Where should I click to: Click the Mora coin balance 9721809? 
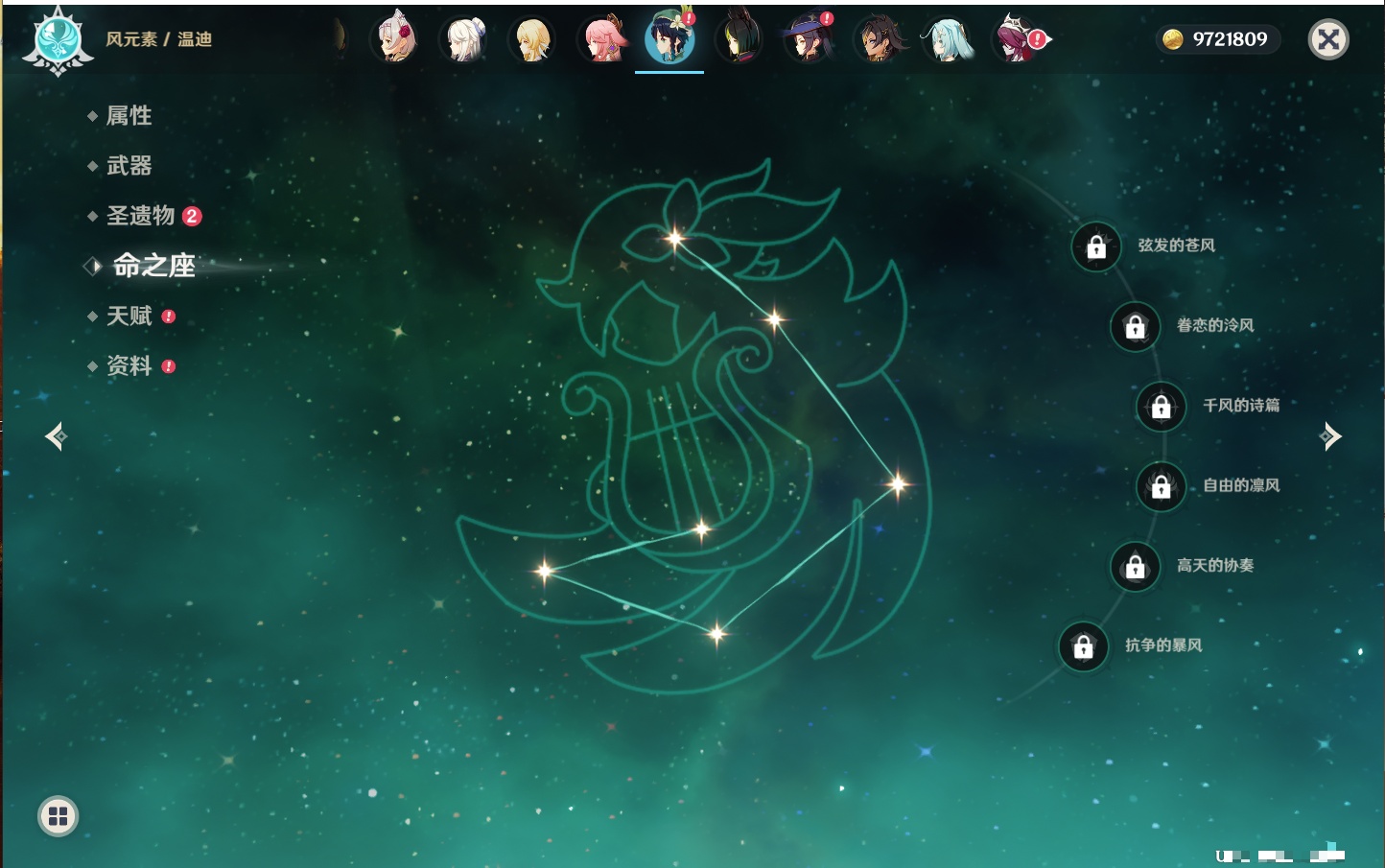(x=1217, y=39)
